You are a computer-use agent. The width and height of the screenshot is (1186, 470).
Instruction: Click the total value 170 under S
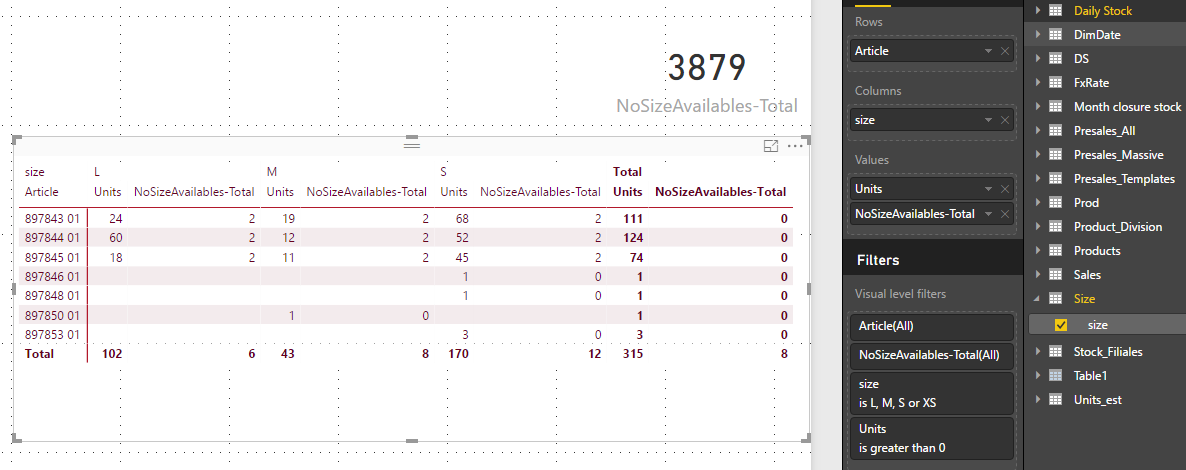click(458, 353)
